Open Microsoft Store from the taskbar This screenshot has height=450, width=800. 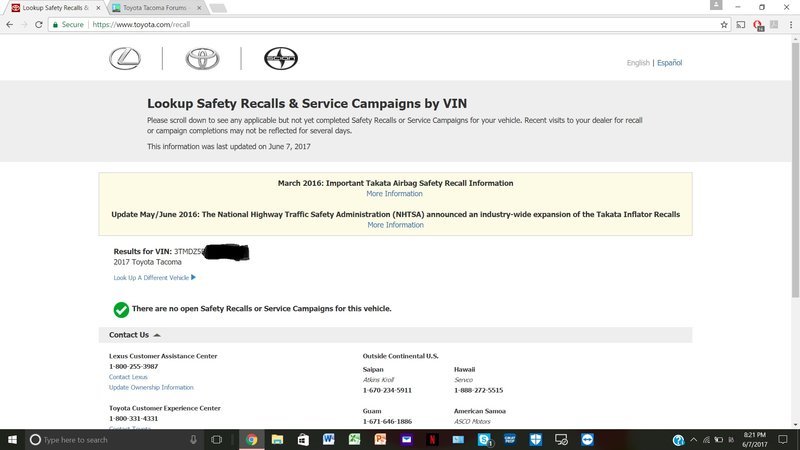click(303, 439)
